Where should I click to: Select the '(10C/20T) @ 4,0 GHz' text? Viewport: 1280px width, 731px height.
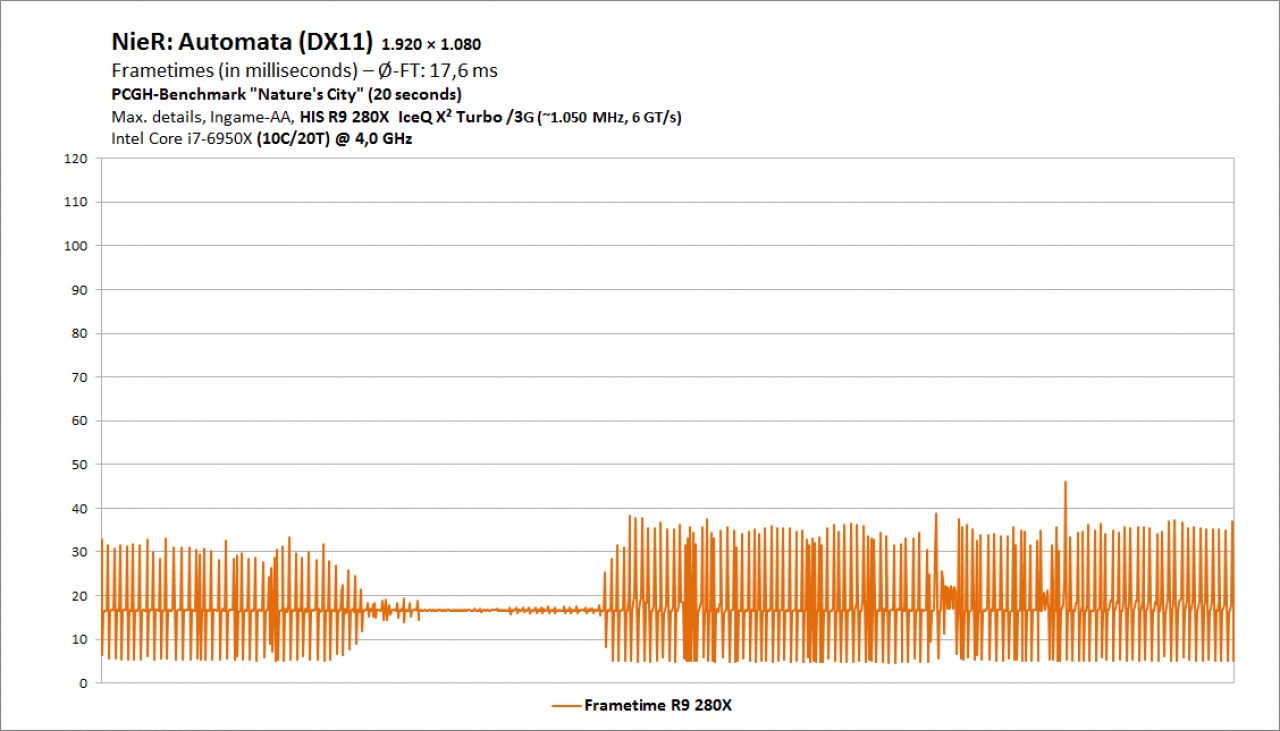tap(334, 139)
